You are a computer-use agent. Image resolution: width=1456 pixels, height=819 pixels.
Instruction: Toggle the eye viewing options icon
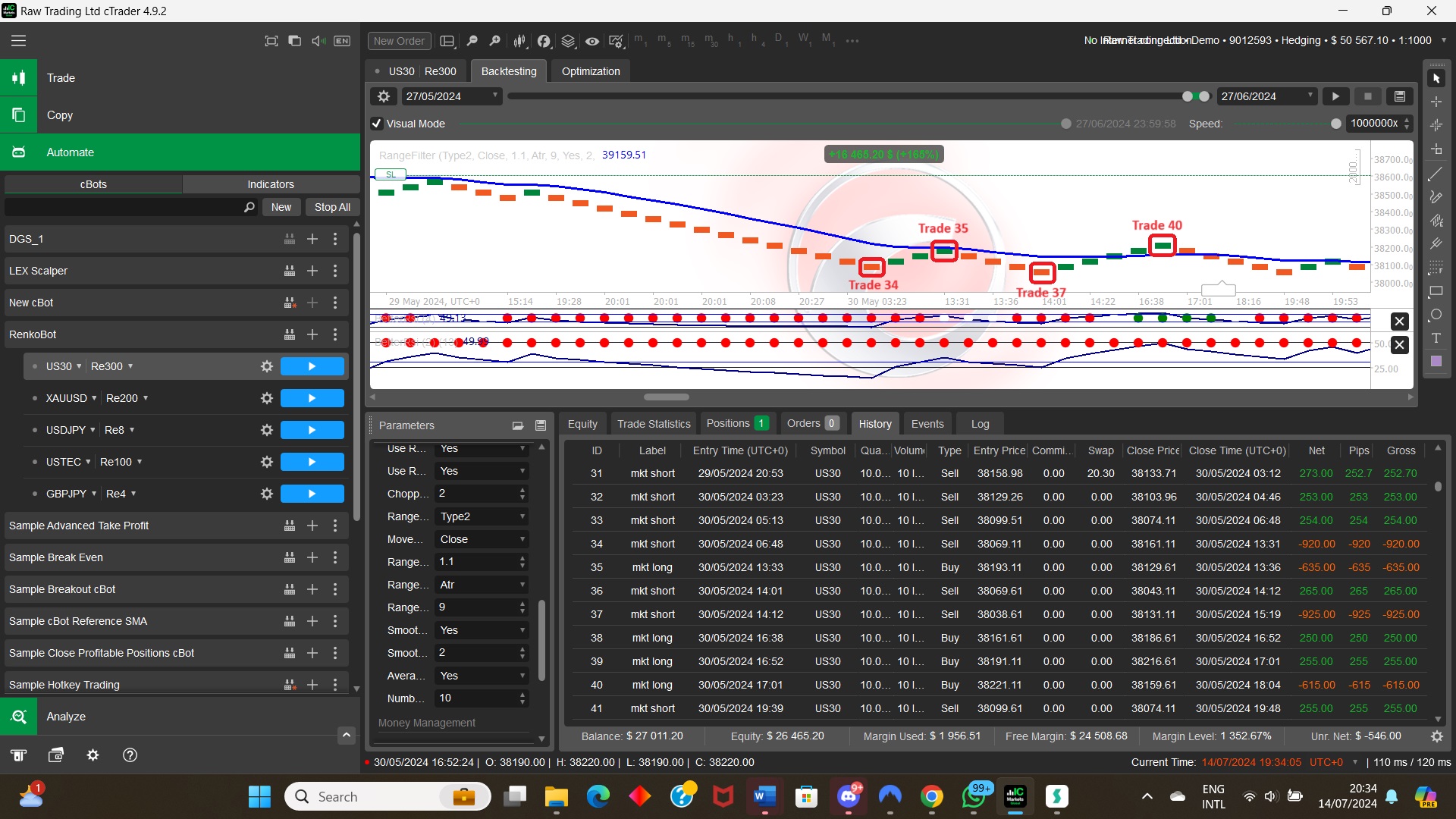(x=592, y=41)
